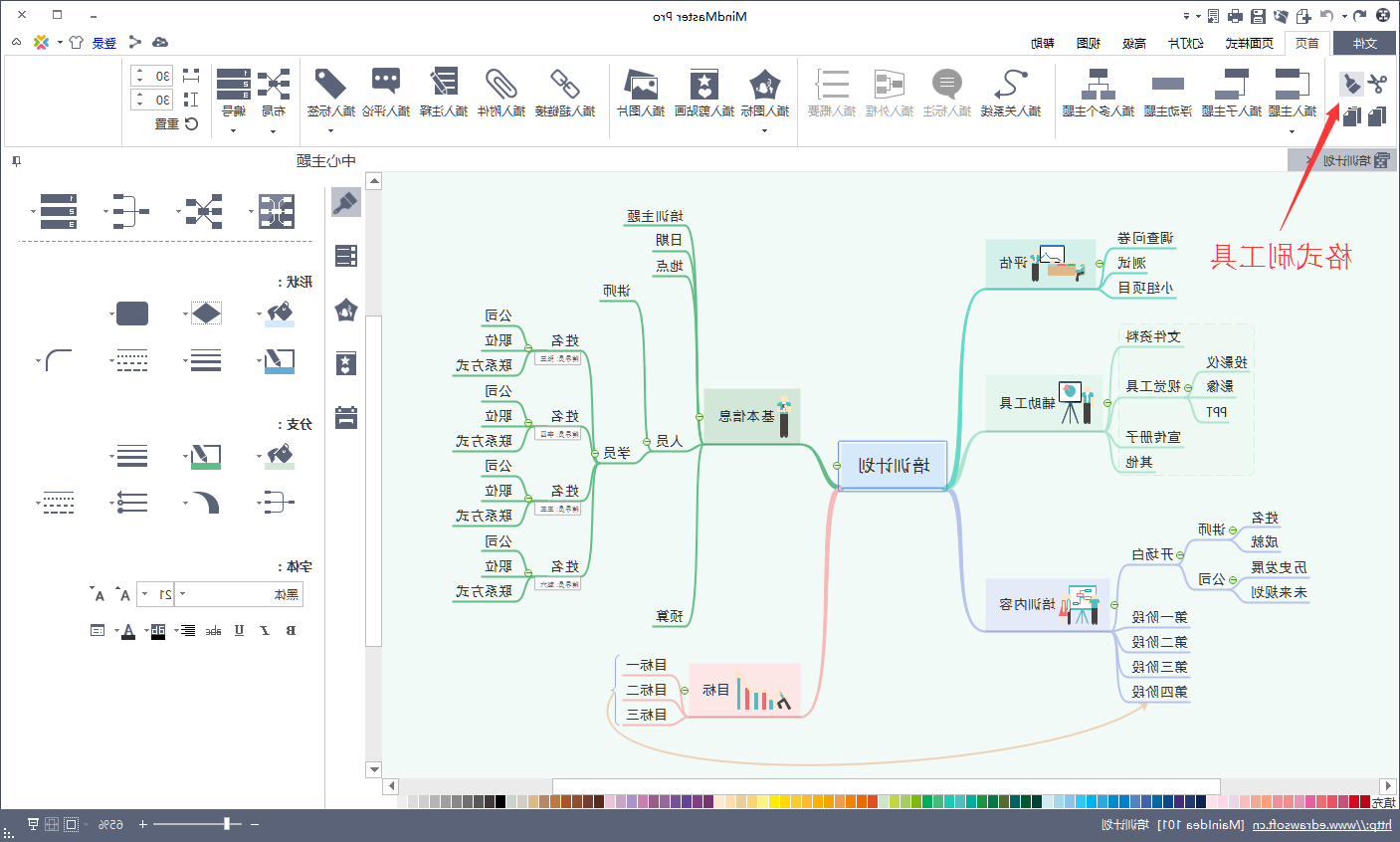1400x842 pixels.
Task: Switch to the 高级 advanced tab
Action: click(x=1134, y=43)
